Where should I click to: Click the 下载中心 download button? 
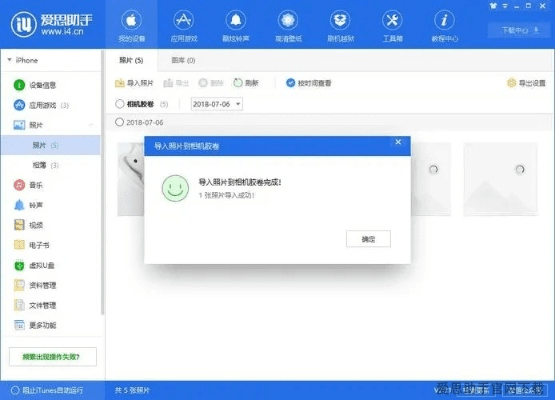pos(520,30)
